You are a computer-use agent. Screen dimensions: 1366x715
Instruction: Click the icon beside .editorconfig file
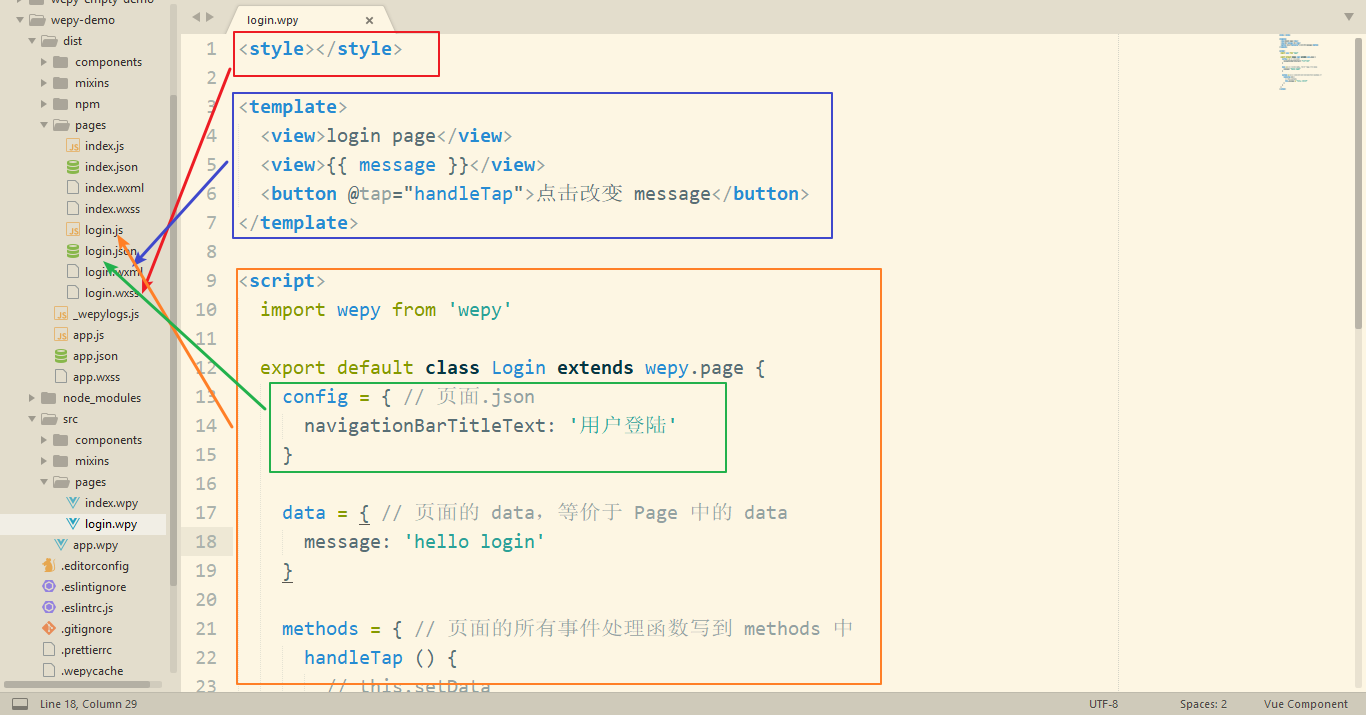pos(49,566)
